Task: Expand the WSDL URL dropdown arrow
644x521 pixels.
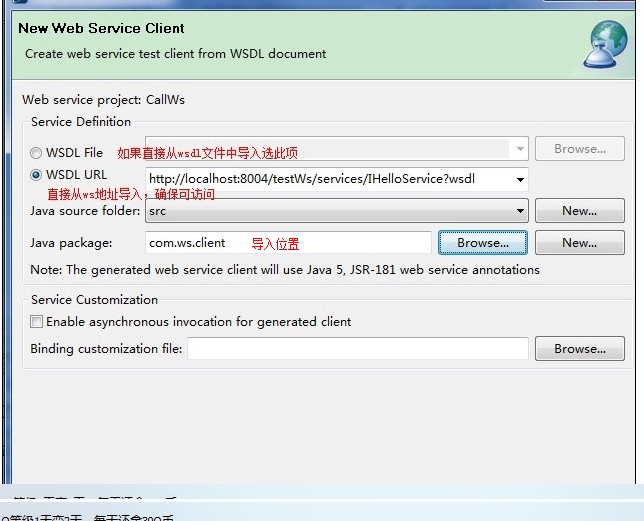Action: (x=520, y=180)
